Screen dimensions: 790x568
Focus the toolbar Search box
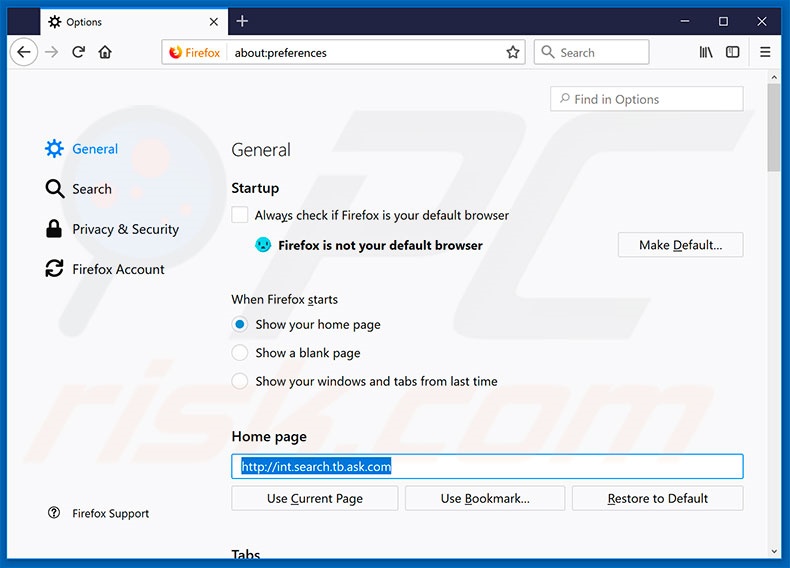pyautogui.click(x=591, y=52)
